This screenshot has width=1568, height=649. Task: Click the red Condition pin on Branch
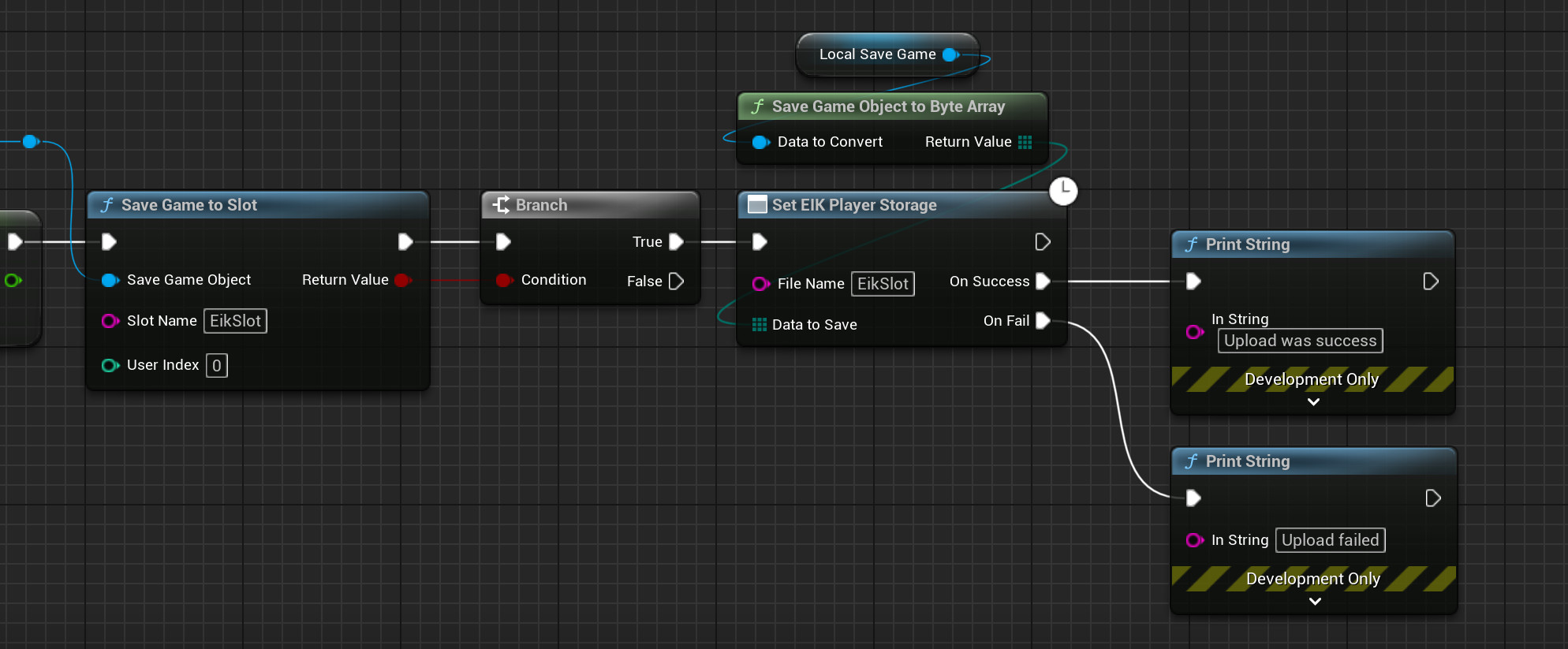(x=504, y=280)
